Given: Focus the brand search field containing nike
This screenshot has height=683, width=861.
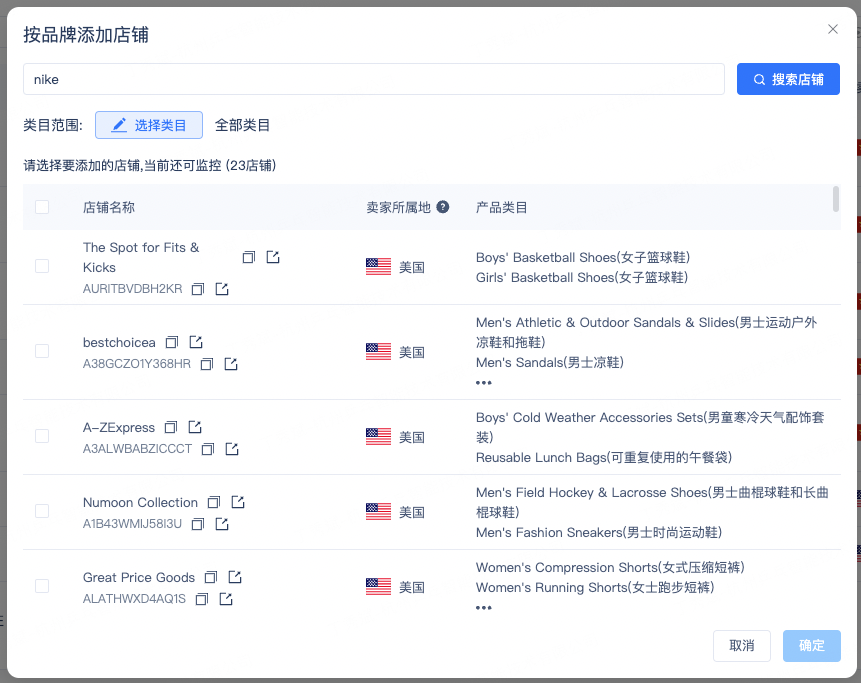Looking at the screenshot, I should click(373, 79).
